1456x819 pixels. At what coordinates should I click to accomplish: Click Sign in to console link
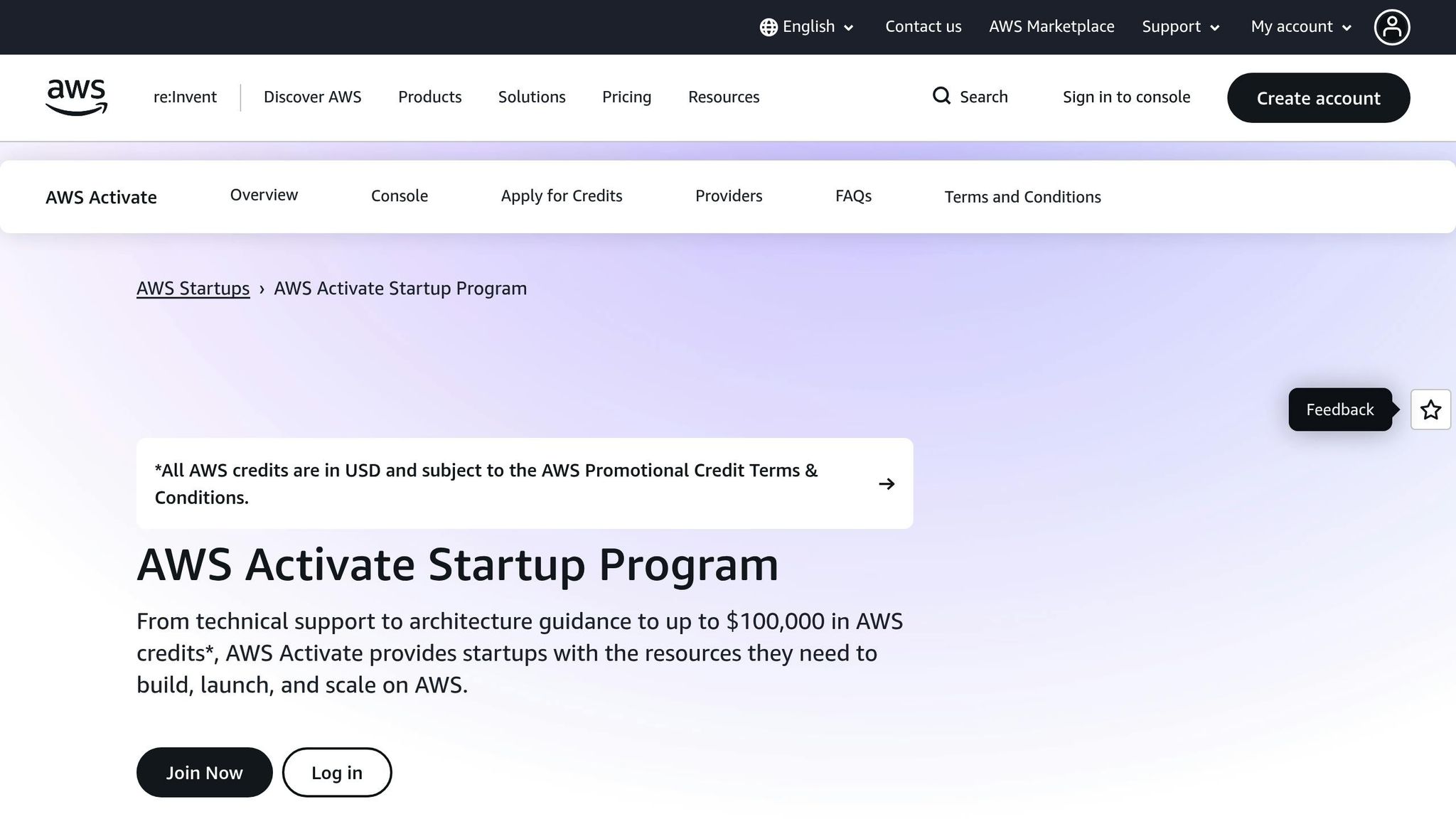[x=1126, y=97]
